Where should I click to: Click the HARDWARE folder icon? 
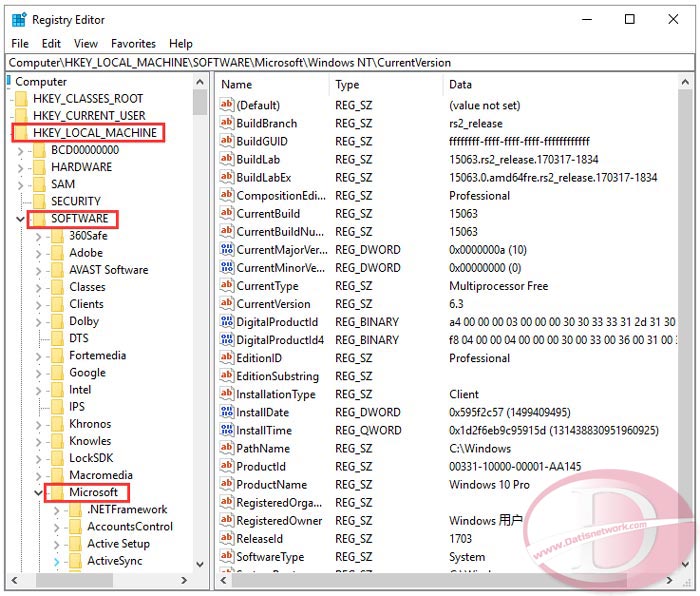(x=39, y=167)
